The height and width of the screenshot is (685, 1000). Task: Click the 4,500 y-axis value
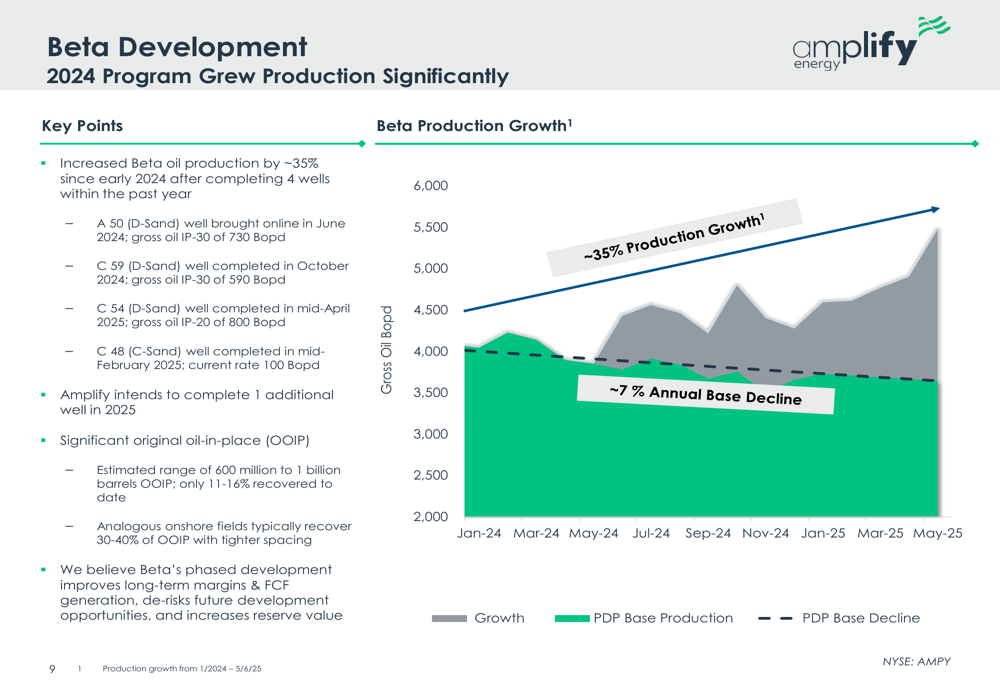click(x=430, y=310)
